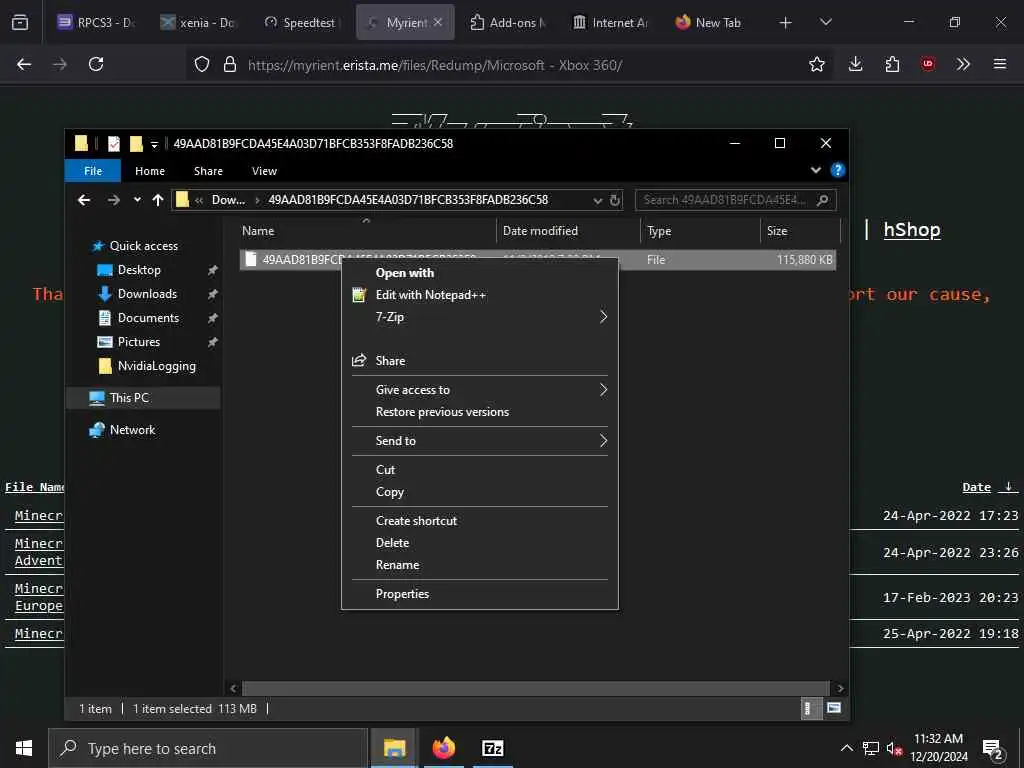The image size is (1024, 768).
Task: Expand address bar history dropdown
Action: pos(598,200)
